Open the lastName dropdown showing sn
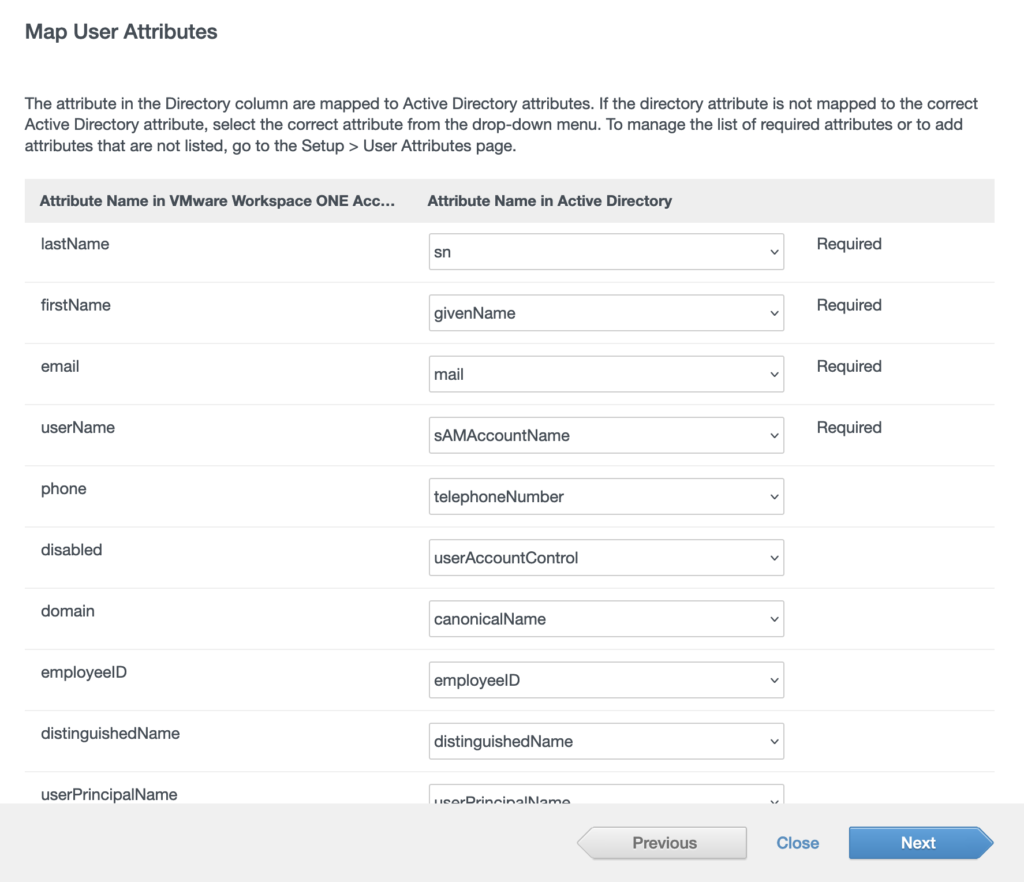This screenshot has width=1024, height=882. (605, 252)
